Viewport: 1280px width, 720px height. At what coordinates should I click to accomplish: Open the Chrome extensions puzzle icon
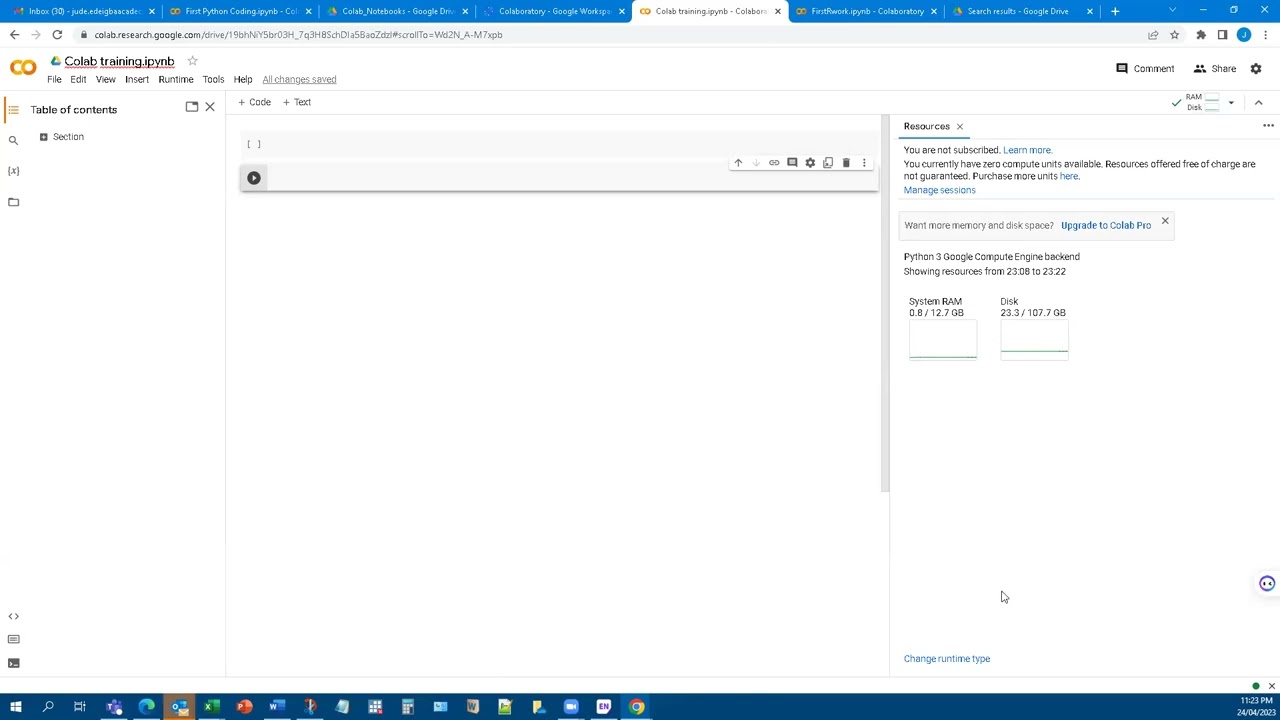pos(1200,34)
